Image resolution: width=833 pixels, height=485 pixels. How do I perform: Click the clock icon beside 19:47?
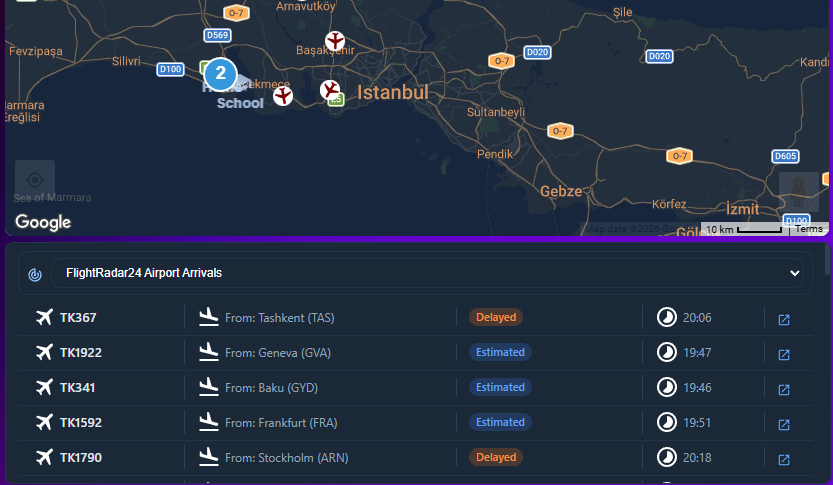coord(667,352)
